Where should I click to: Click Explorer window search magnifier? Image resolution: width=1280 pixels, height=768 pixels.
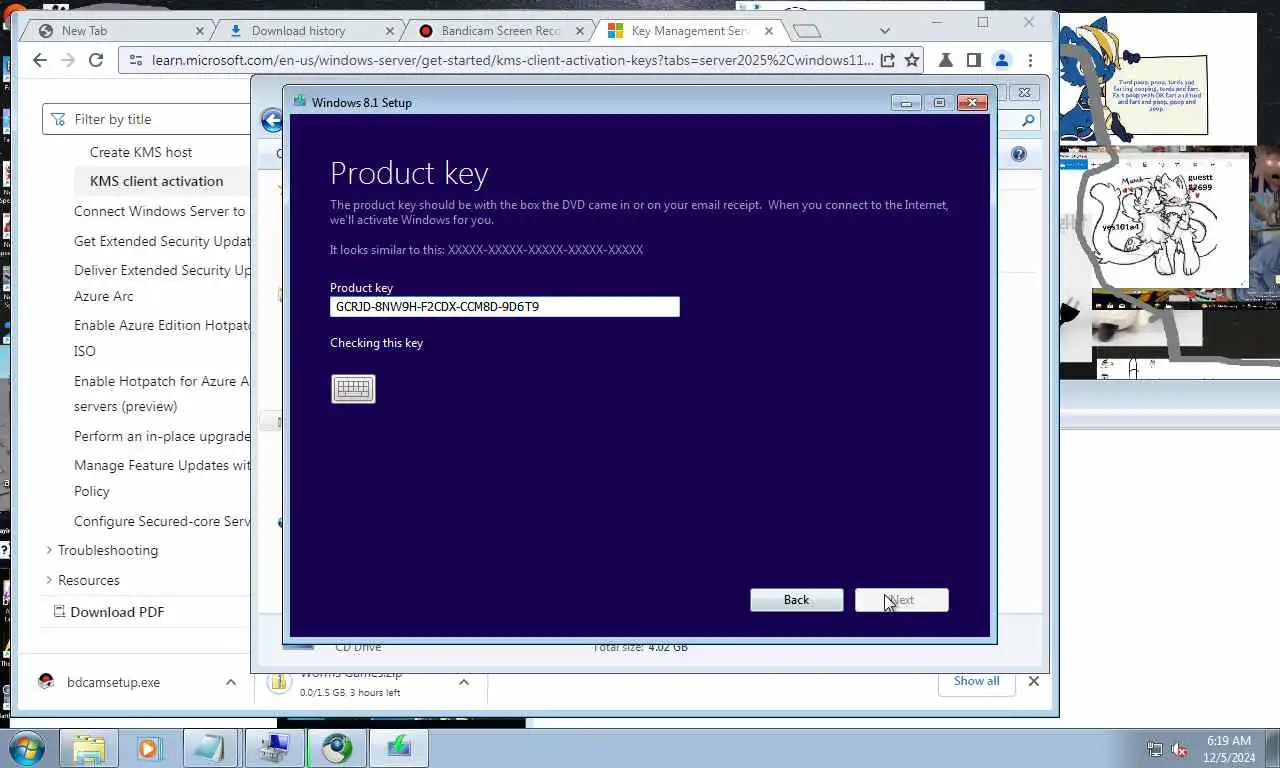[x=1029, y=120]
